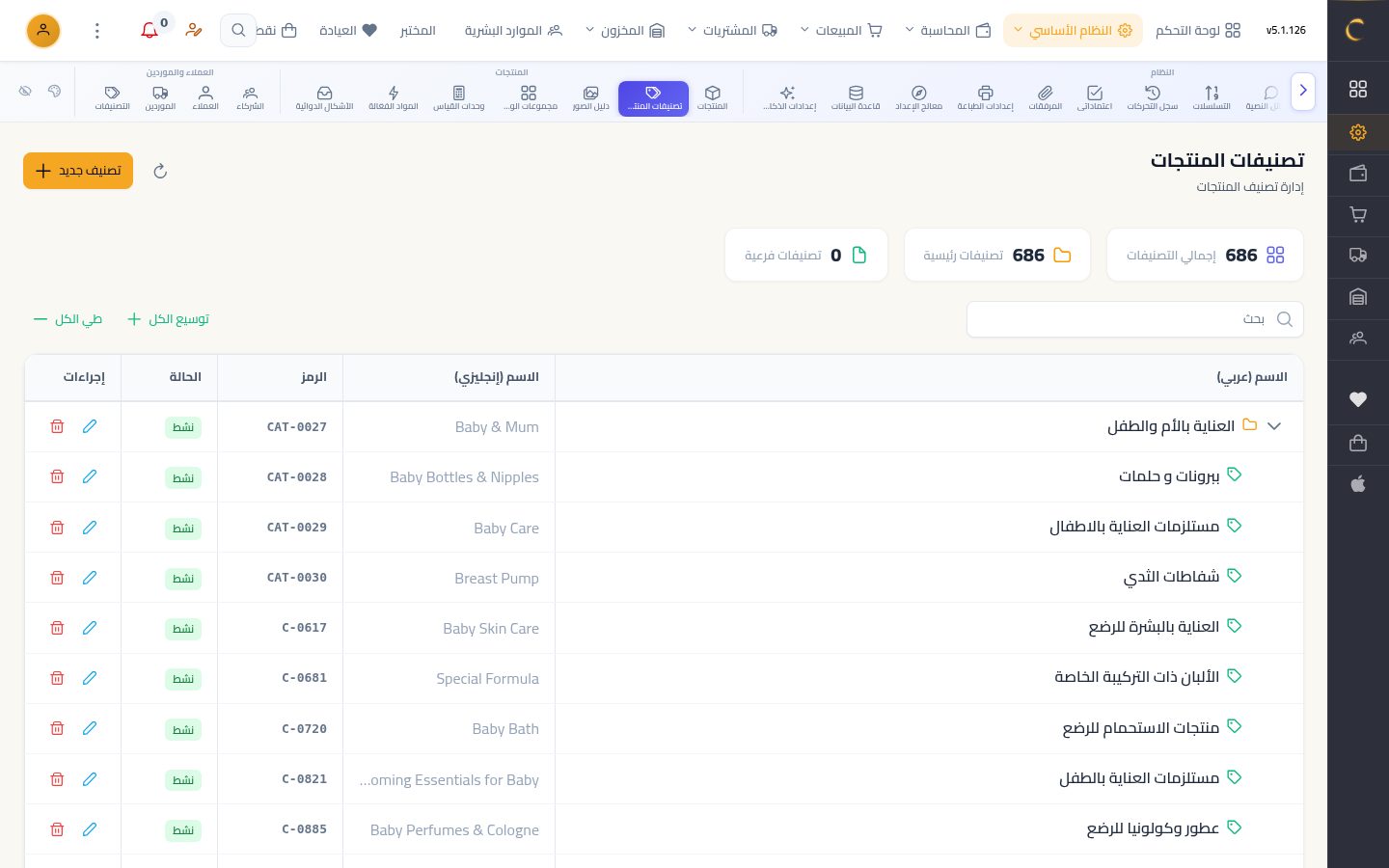Click Collapse All (طي الكل)
The image size is (1389, 868).
coord(68,319)
